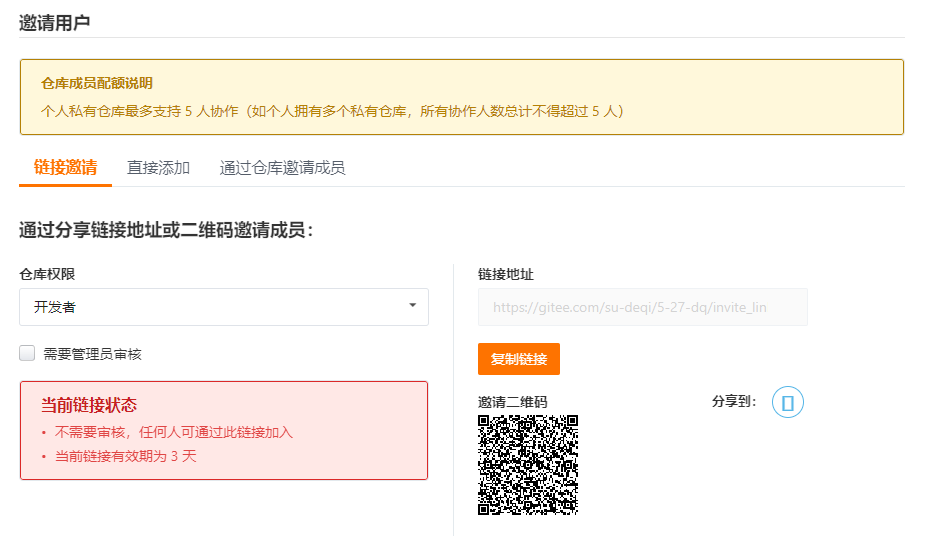Click the 链接地址 label

click(505, 274)
